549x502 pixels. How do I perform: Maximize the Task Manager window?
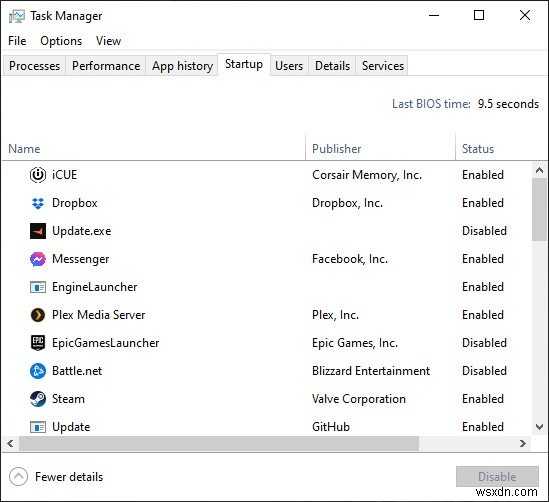click(479, 15)
